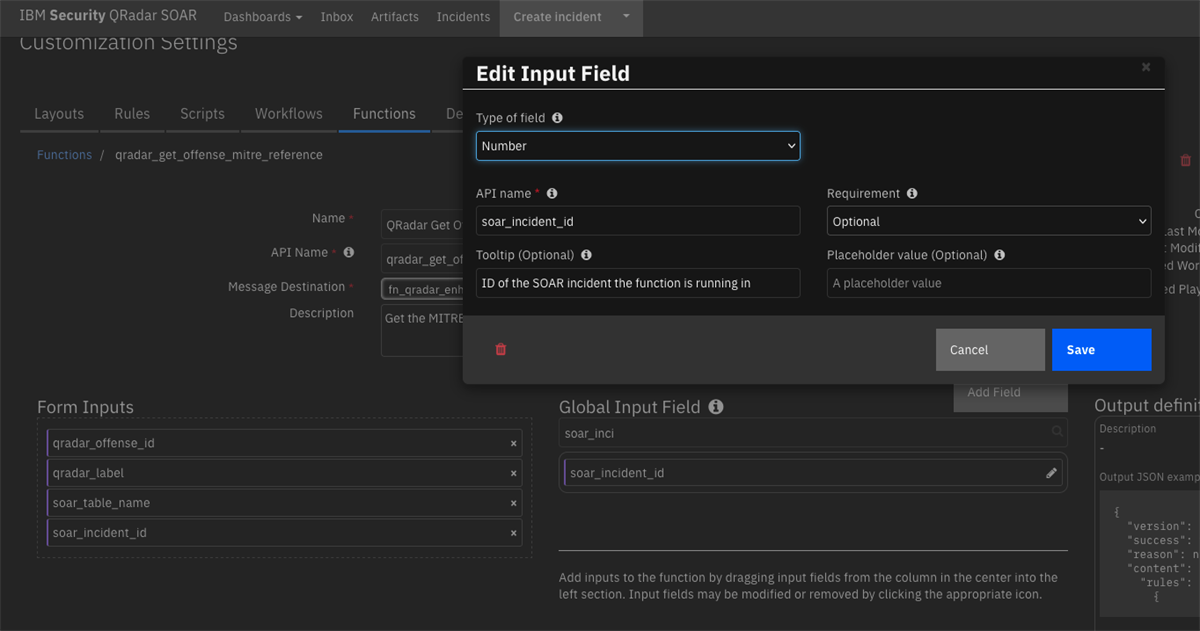Screen dimensions: 1200x631
Task: Click info icon next to Type of field
Action: point(557,118)
